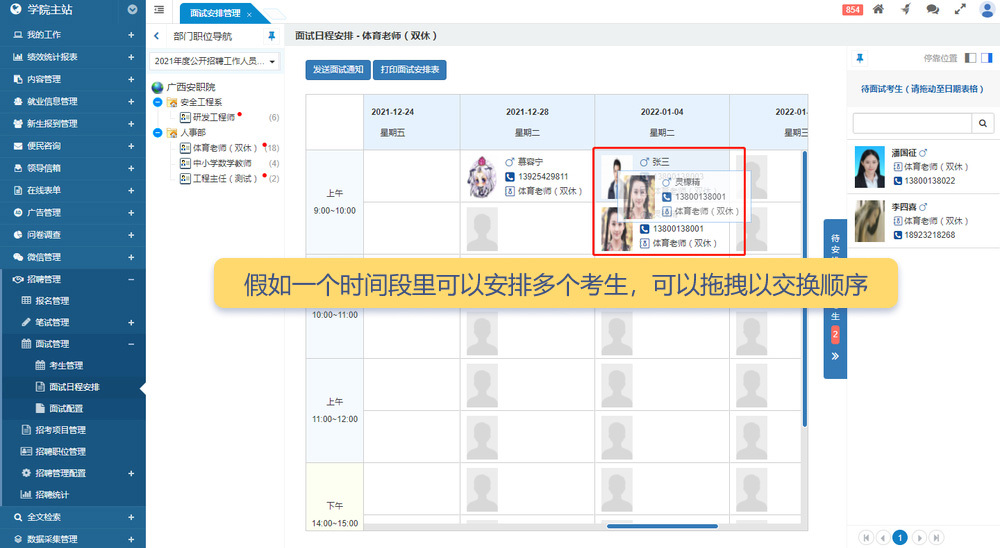Click the candidate search input field

point(911,123)
